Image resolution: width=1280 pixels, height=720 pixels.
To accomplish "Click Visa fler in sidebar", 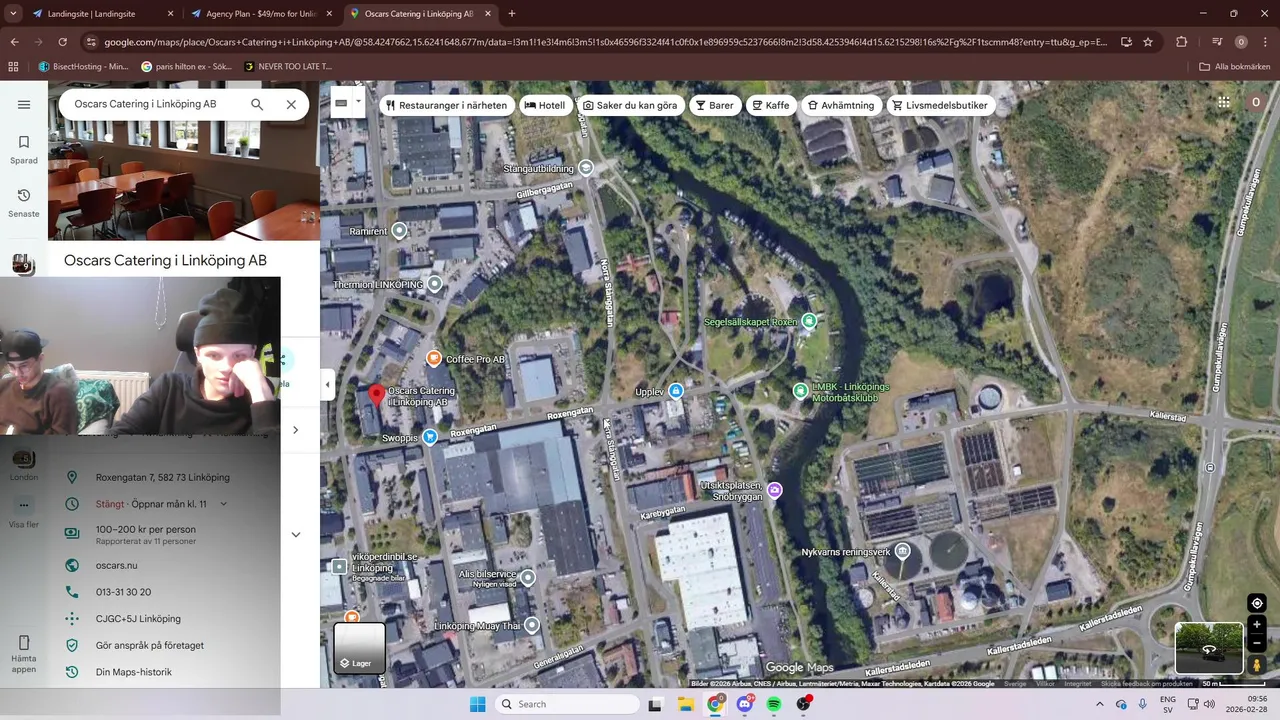I will click(24, 513).
